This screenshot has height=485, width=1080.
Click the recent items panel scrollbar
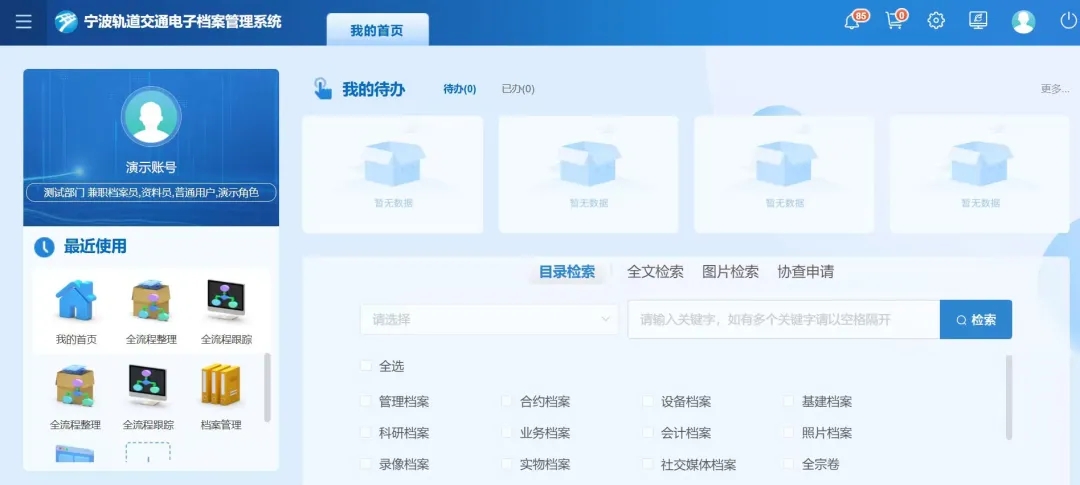[267, 386]
